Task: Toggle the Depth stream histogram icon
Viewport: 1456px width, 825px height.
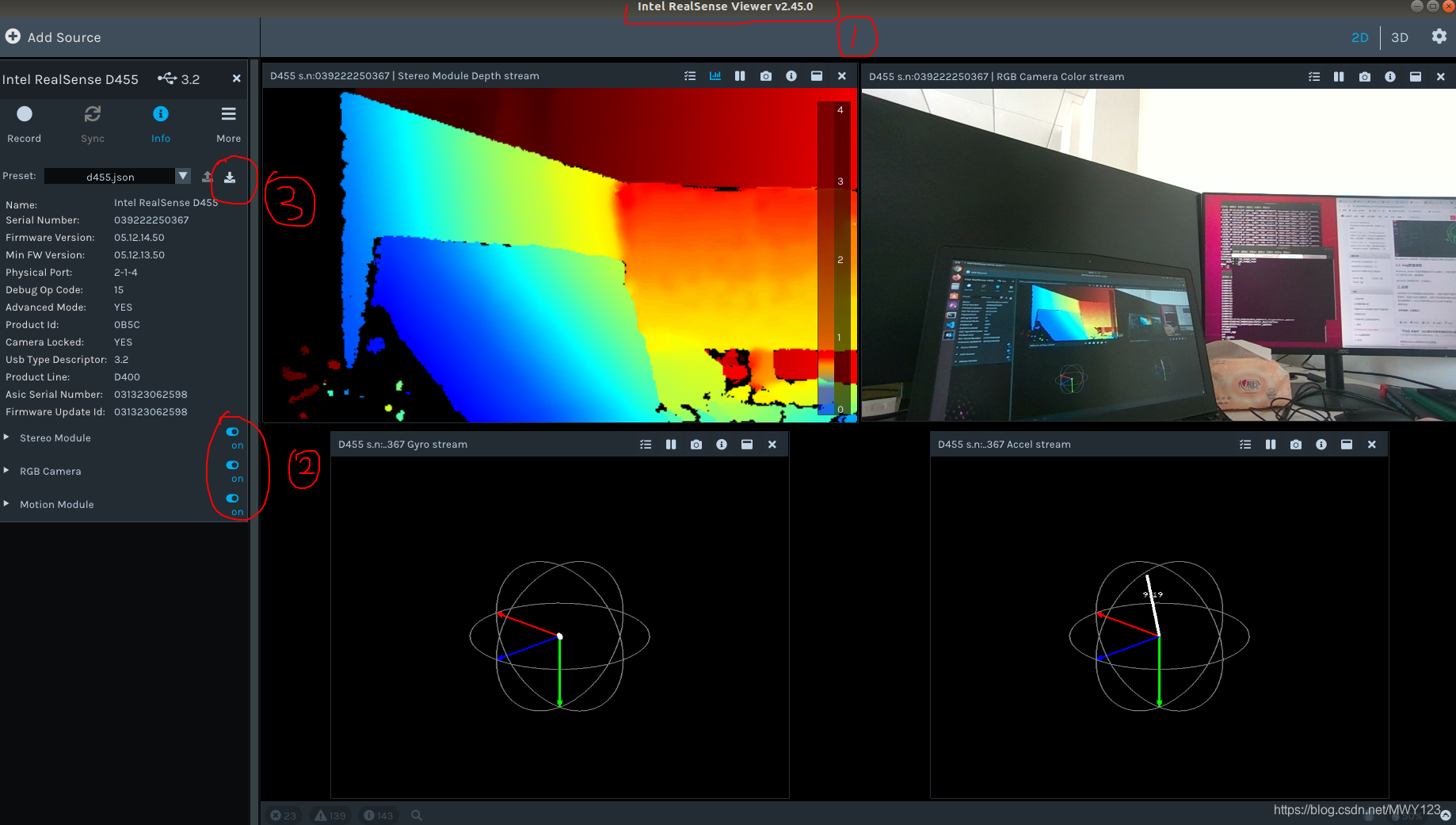Action: [715, 76]
